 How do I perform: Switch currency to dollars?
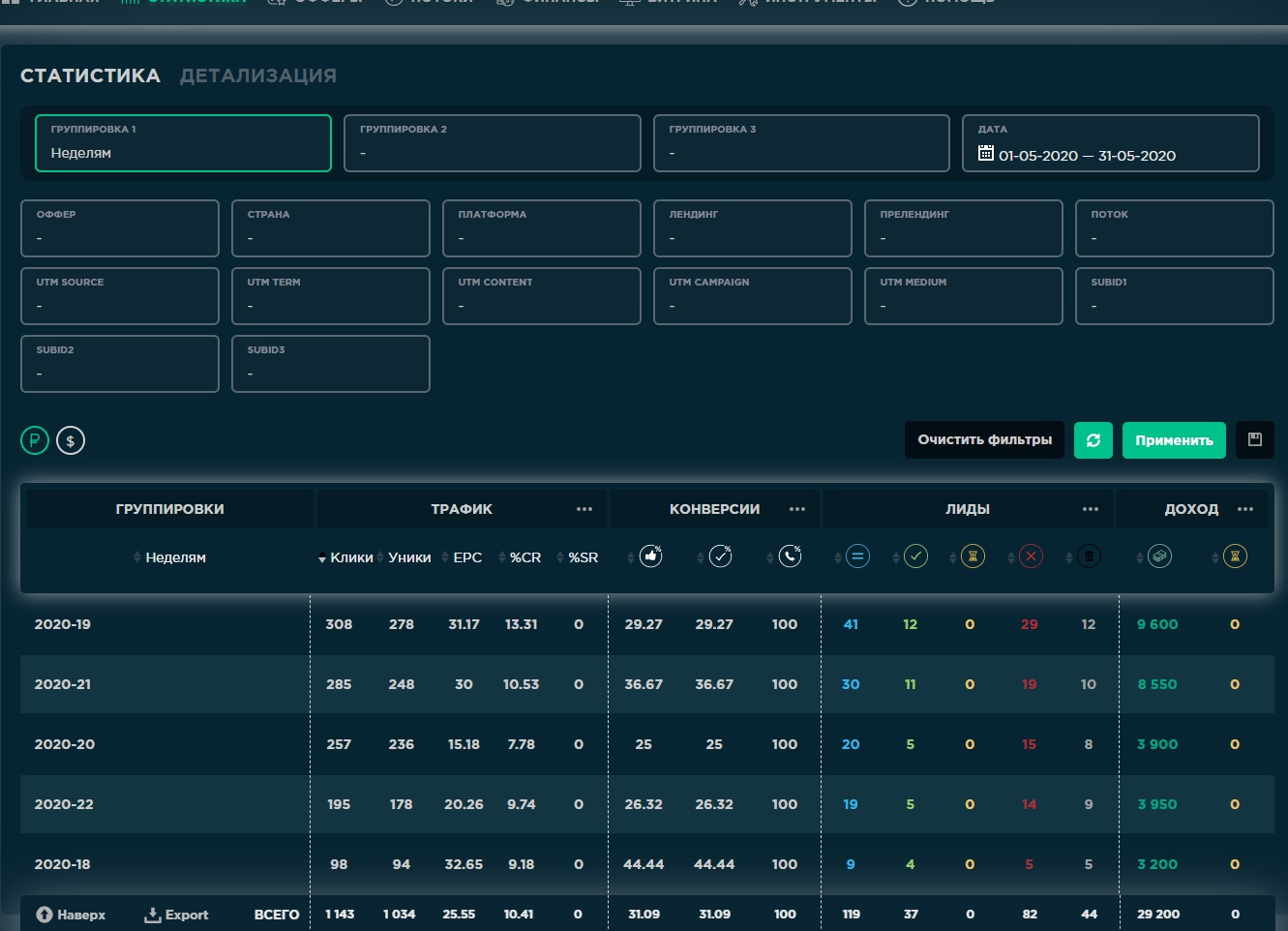[71, 441]
